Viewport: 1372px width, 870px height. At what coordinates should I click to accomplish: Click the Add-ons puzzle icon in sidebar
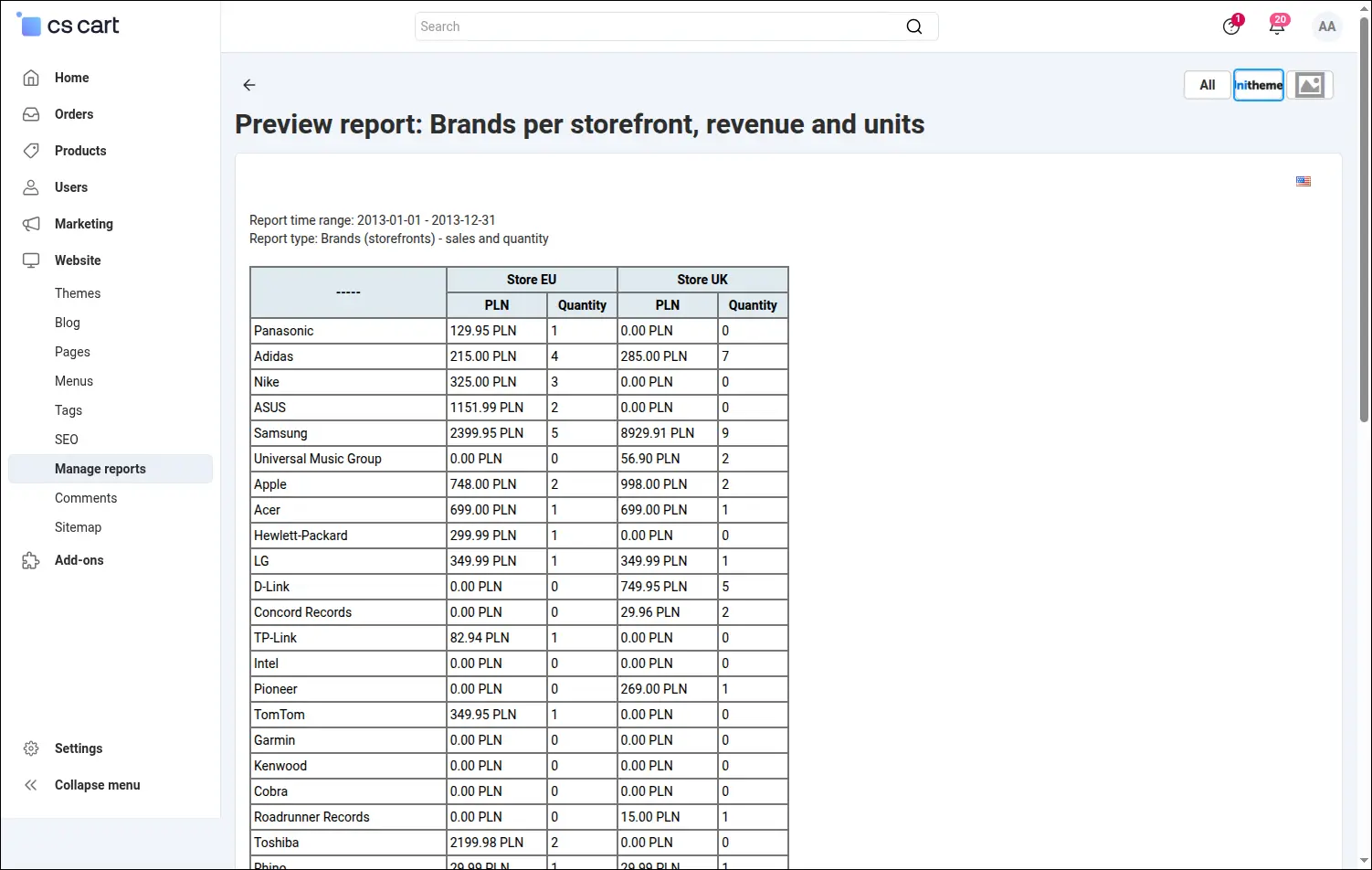pos(31,560)
